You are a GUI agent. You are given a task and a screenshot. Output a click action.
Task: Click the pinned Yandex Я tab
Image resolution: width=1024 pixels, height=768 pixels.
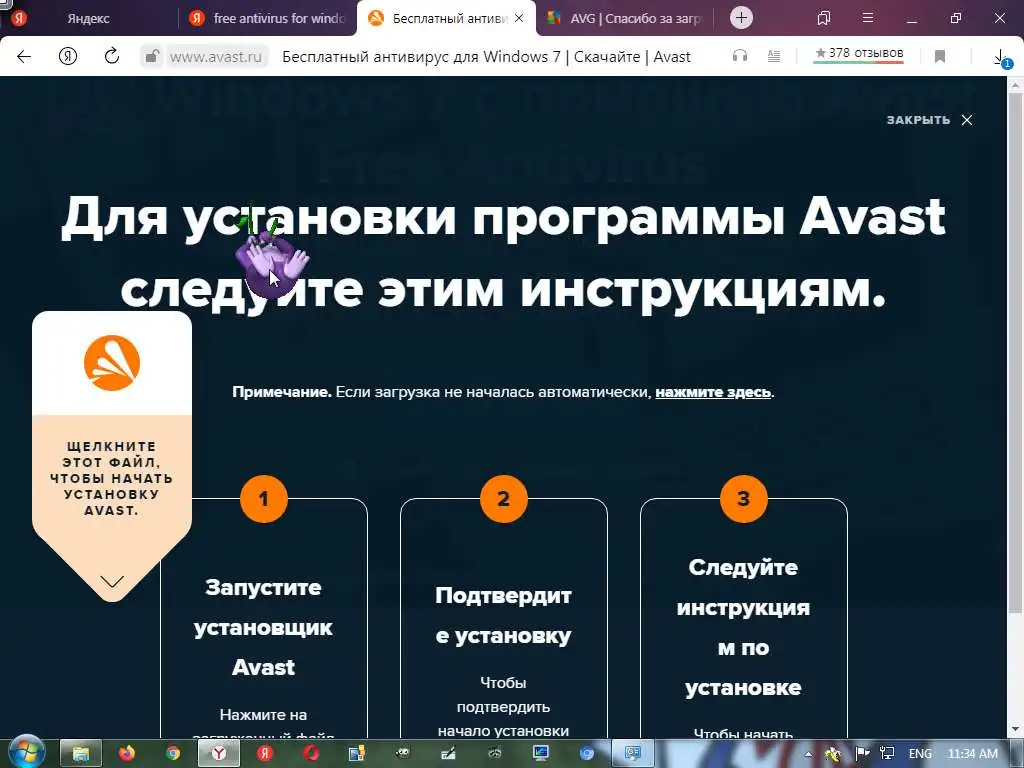[x=19, y=18]
